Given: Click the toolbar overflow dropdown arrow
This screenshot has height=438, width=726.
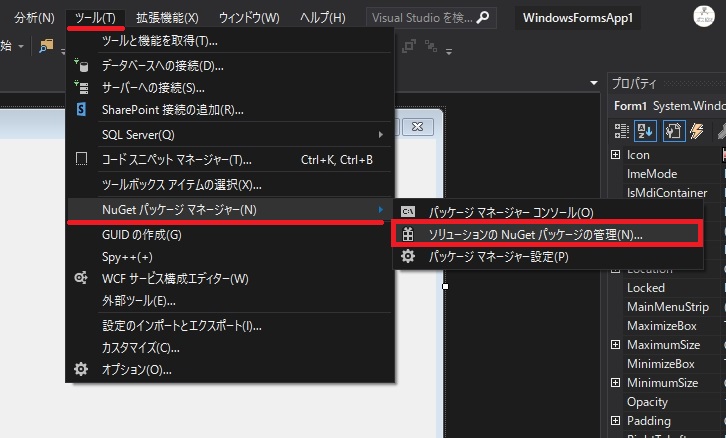Looking at the screenshot, I should click(449, 51).
